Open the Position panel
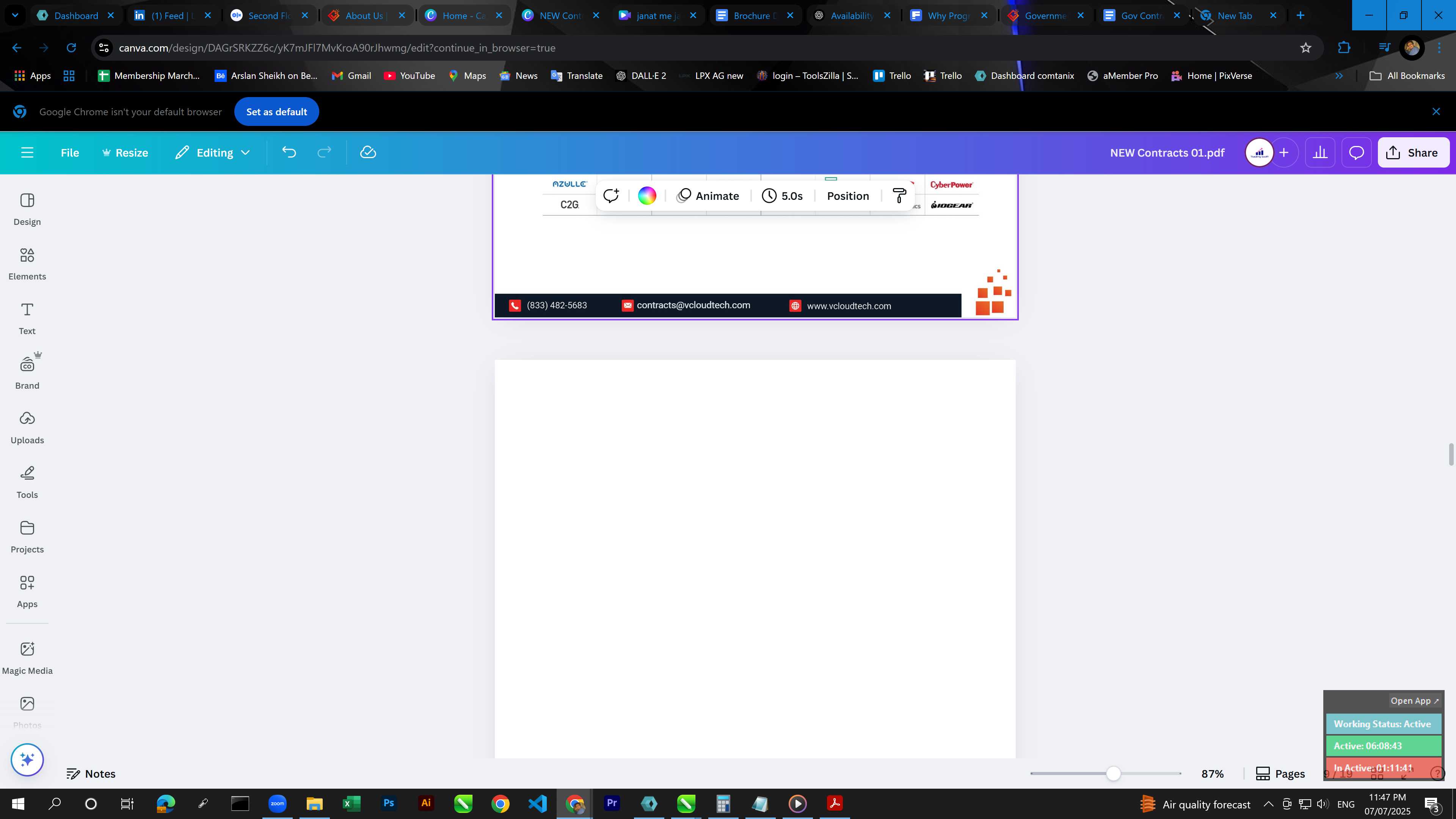This screenshot has width=1456, height=819. (x=848, y=196)
